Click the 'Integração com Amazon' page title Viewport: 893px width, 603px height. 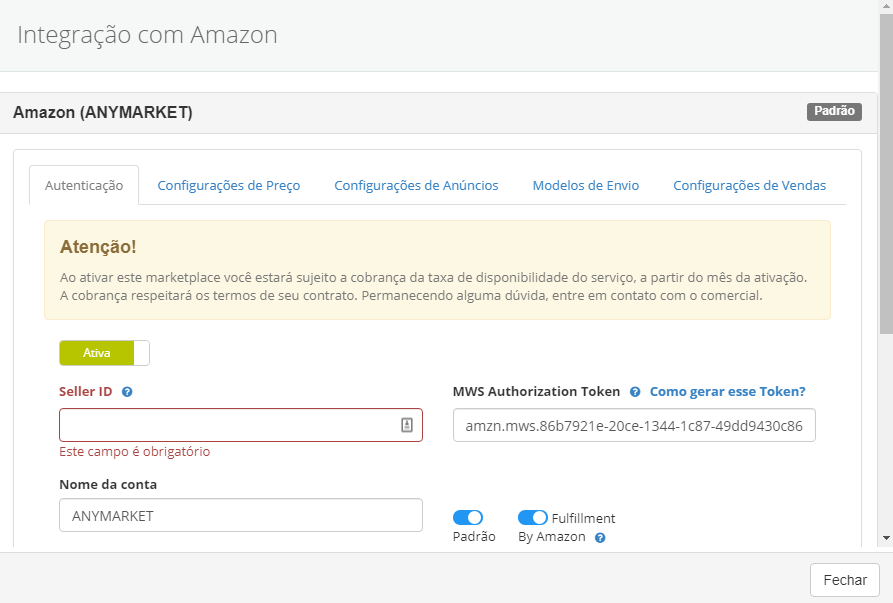coord(147,35)
